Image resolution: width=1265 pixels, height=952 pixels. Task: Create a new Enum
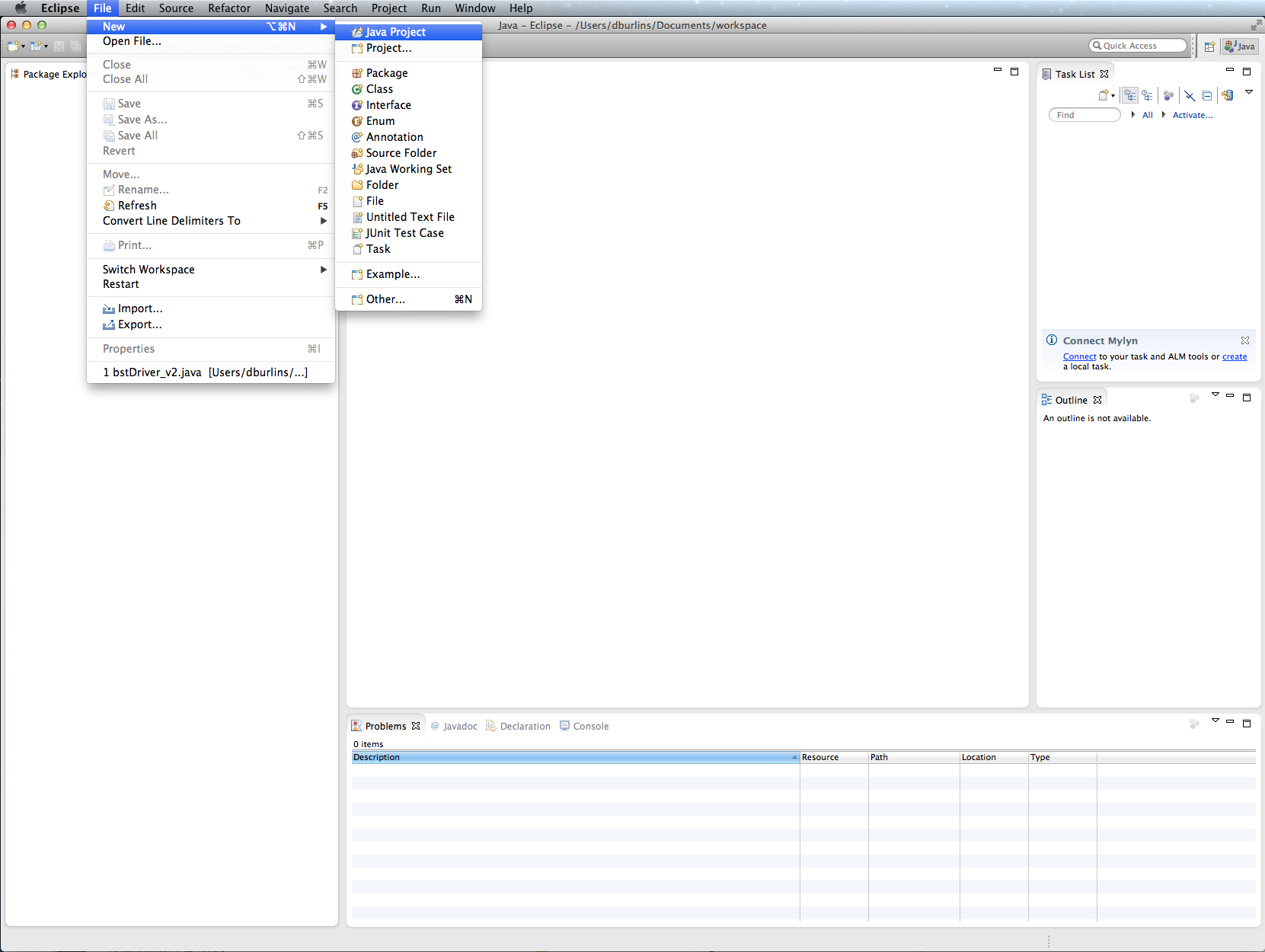click(408, 121)
